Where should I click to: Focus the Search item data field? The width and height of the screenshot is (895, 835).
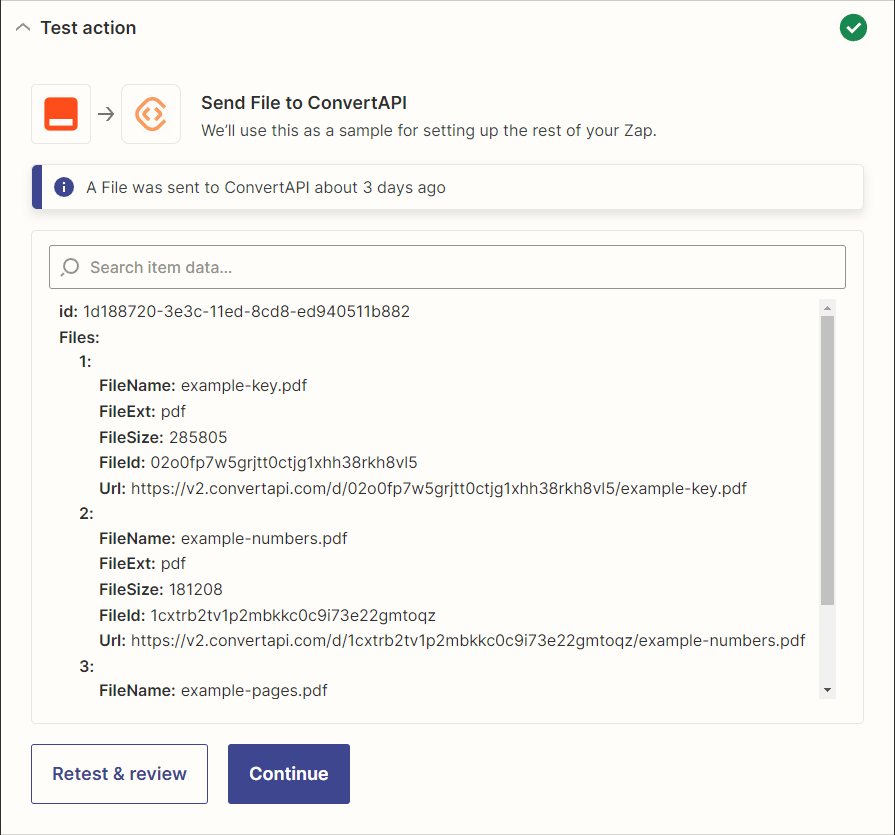click(448, 267)
